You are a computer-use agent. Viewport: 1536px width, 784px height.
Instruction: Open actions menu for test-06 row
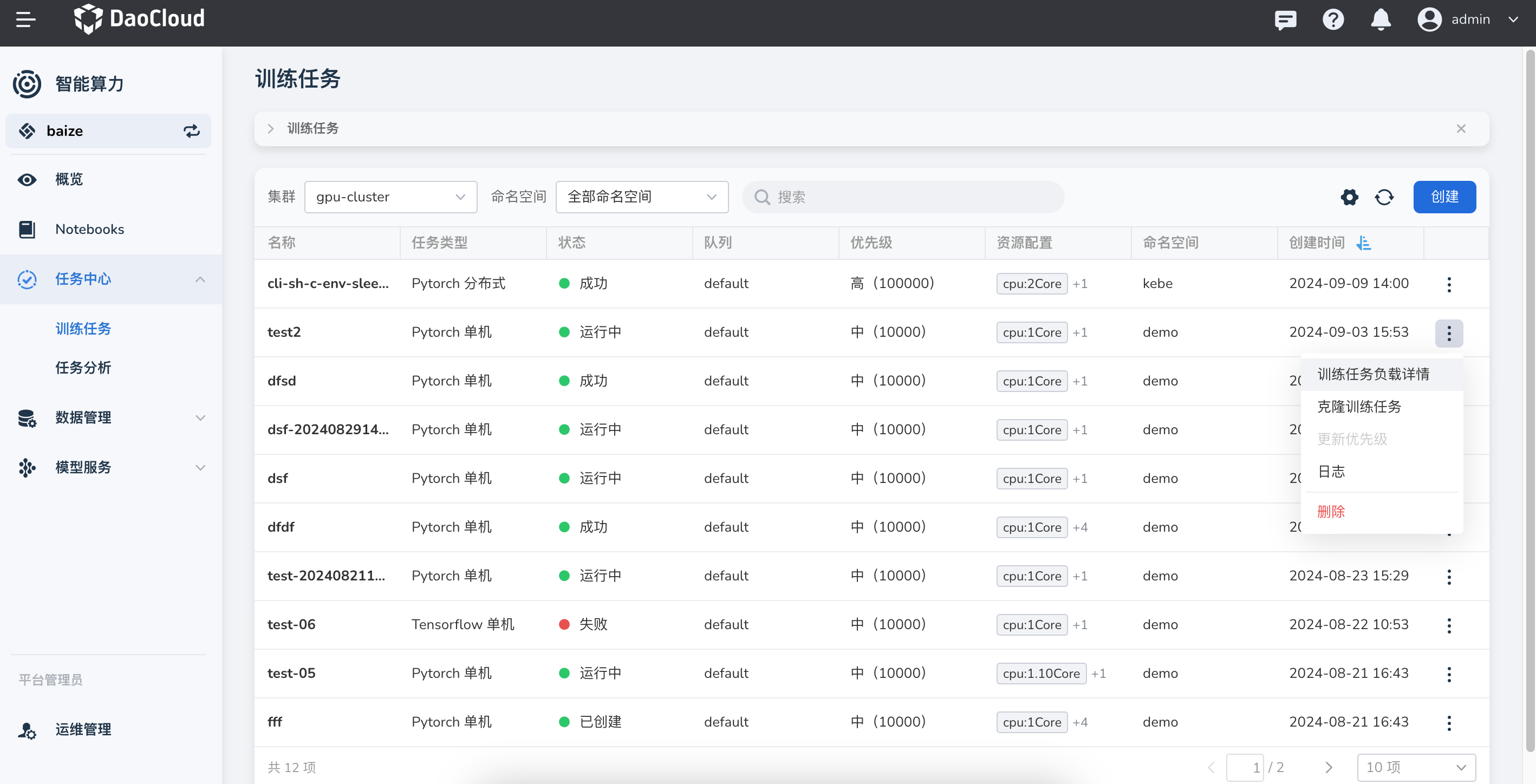click(x=1448, y=625)
